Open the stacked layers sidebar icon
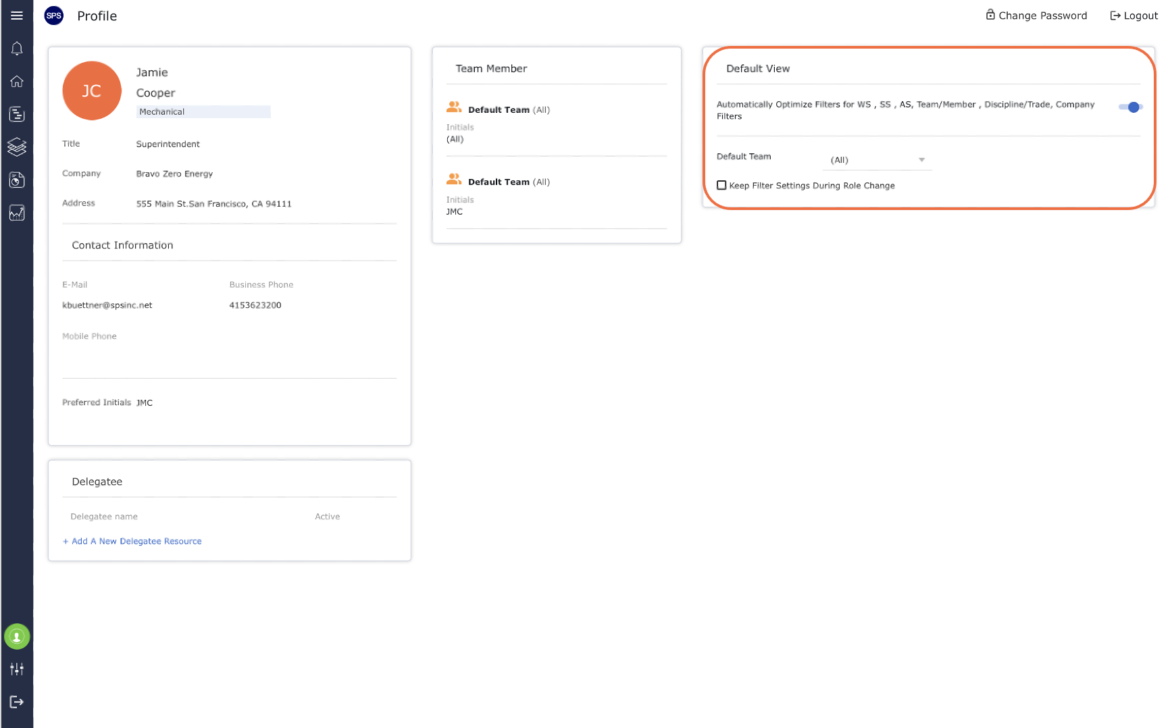The width and height of the screenshot is (1170, 728). point(16,147)
